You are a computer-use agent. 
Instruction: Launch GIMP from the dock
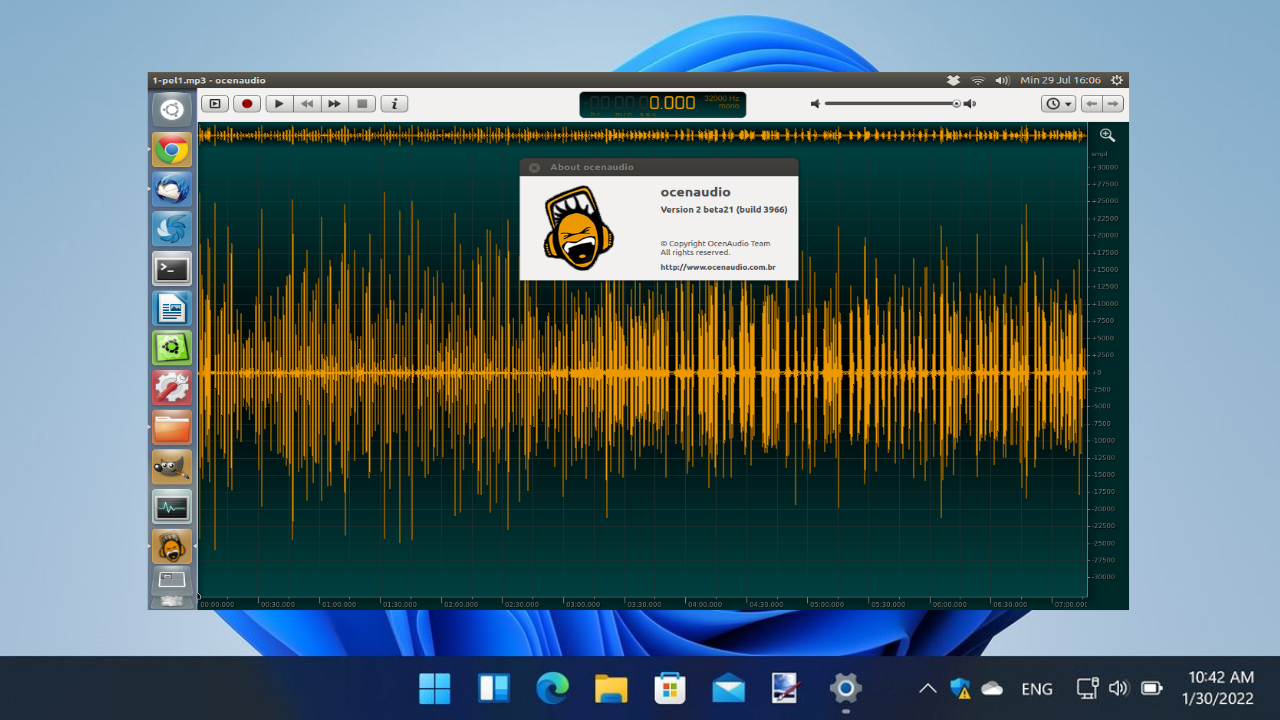coord(172,467)
